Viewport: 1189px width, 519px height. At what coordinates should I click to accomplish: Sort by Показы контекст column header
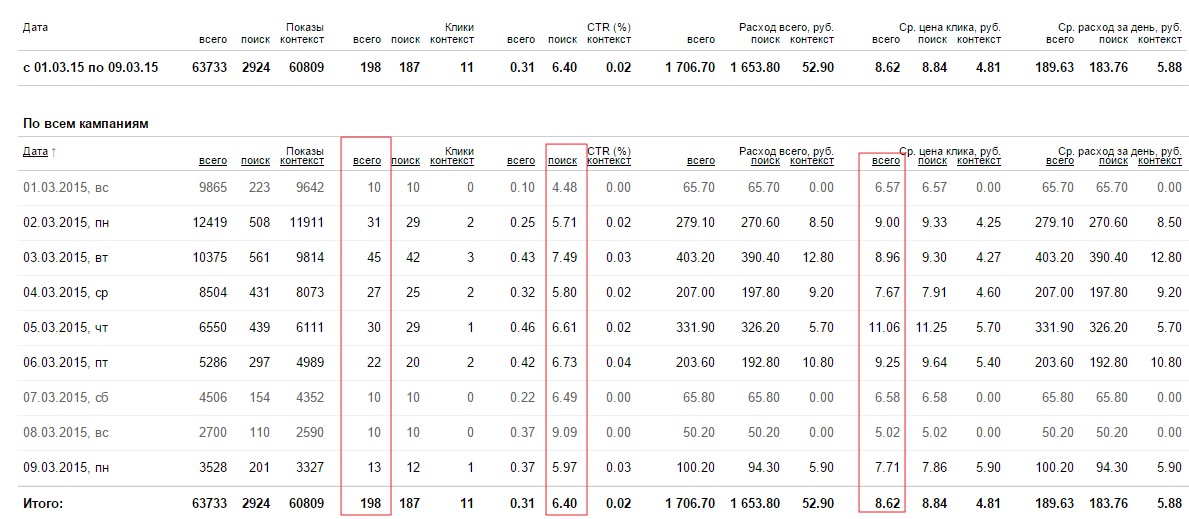pyautogui.click(x=302, y=160)
